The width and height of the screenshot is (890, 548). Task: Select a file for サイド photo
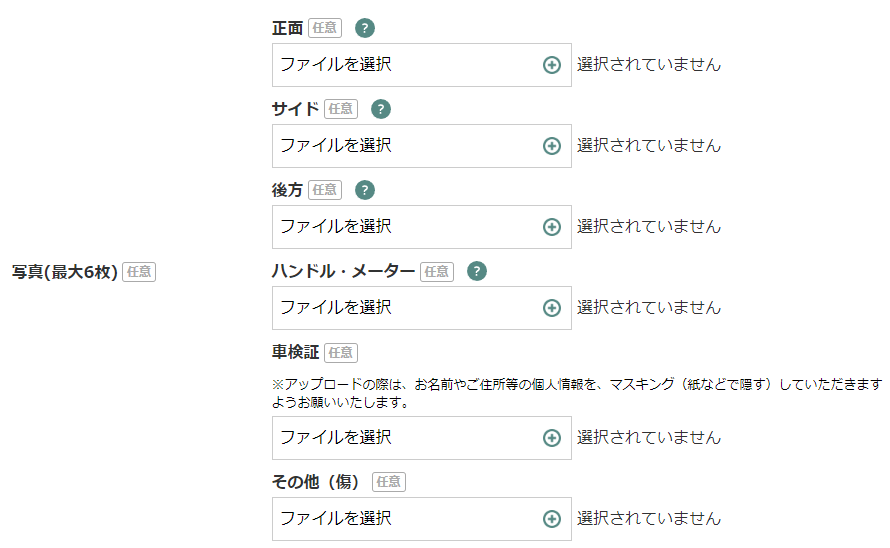coord(410,146)
